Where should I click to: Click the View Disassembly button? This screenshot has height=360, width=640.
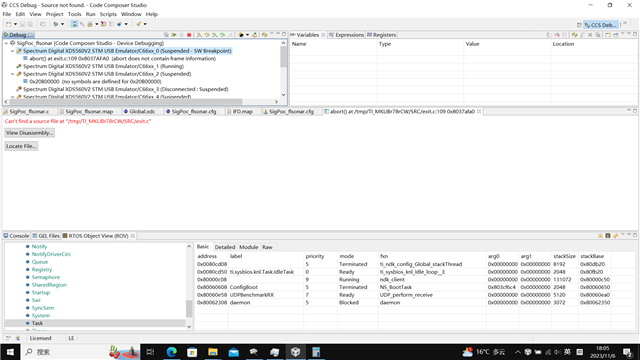(29, 133)
